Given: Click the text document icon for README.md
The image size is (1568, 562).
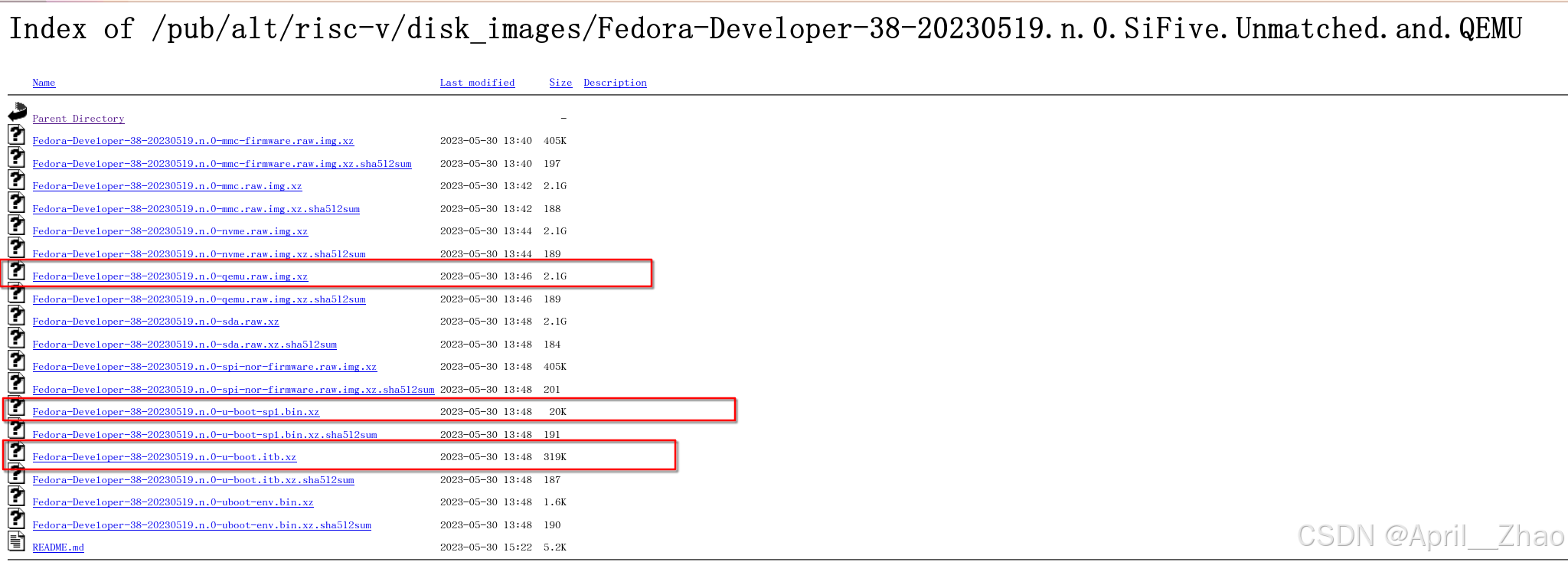Looking at the screenshot, I should coord(17,541).
